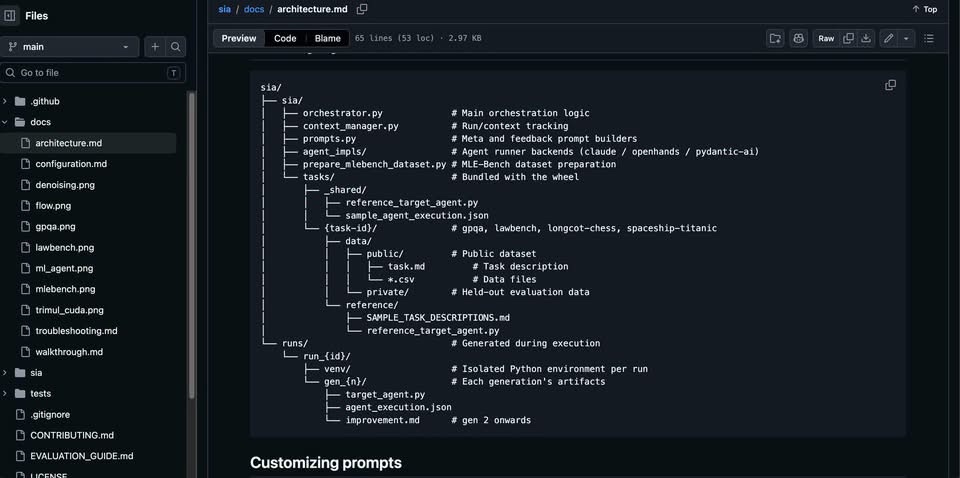Click the Copilot icon button

(x=798, y=39)
